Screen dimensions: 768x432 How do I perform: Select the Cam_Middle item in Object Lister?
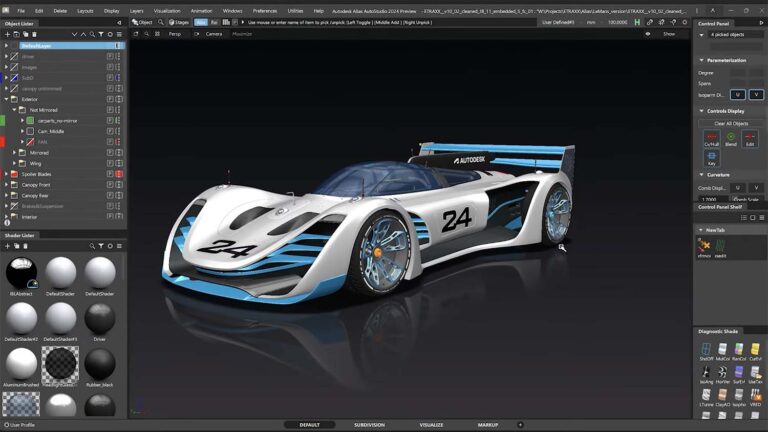[x=51, y=131]
